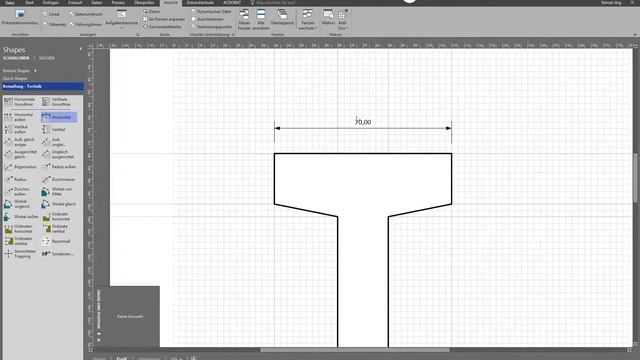Switch to the ACROBAT ribbon tab
The width and height of the screenshot is (640, 360).
coord(232,2)
